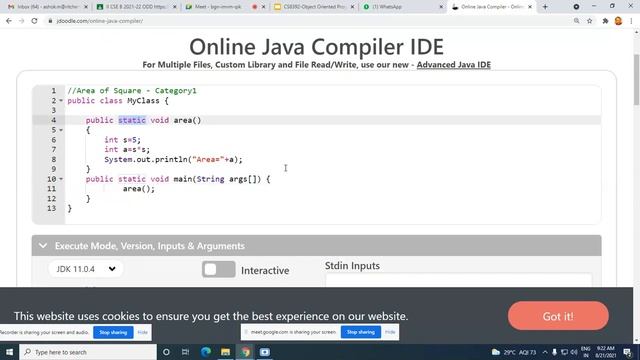Open the Chrome media control circle icon

coord(576,7)
